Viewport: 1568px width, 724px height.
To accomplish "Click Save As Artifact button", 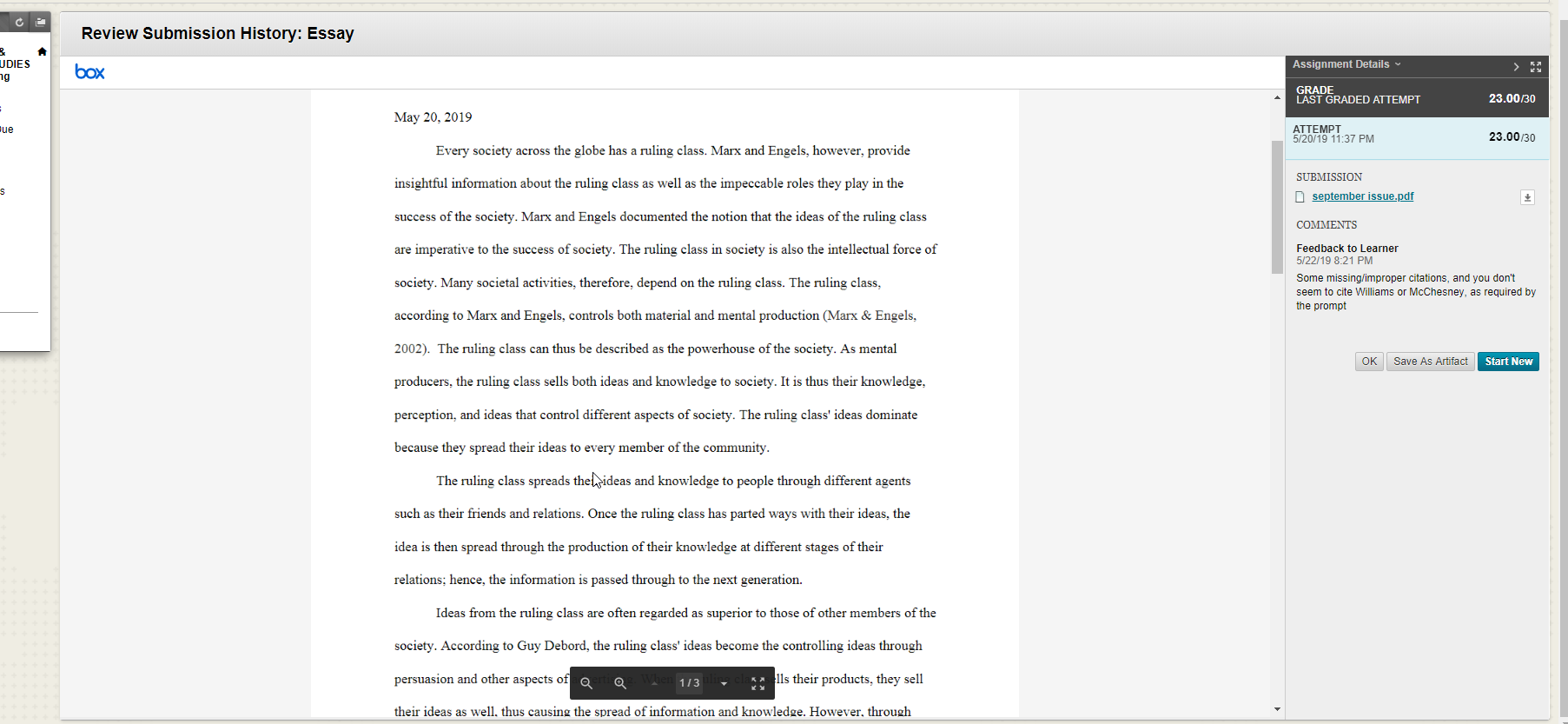I will click(1431, 362).
